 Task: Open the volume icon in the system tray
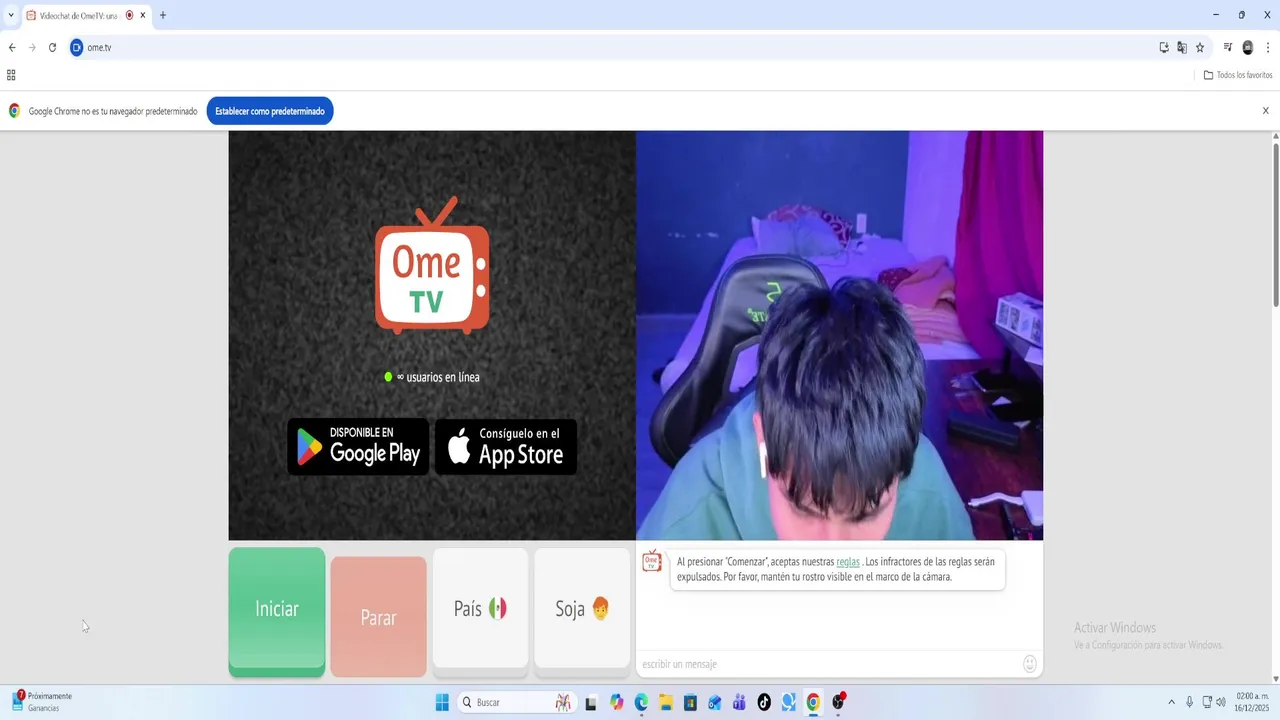(1221, 702)
